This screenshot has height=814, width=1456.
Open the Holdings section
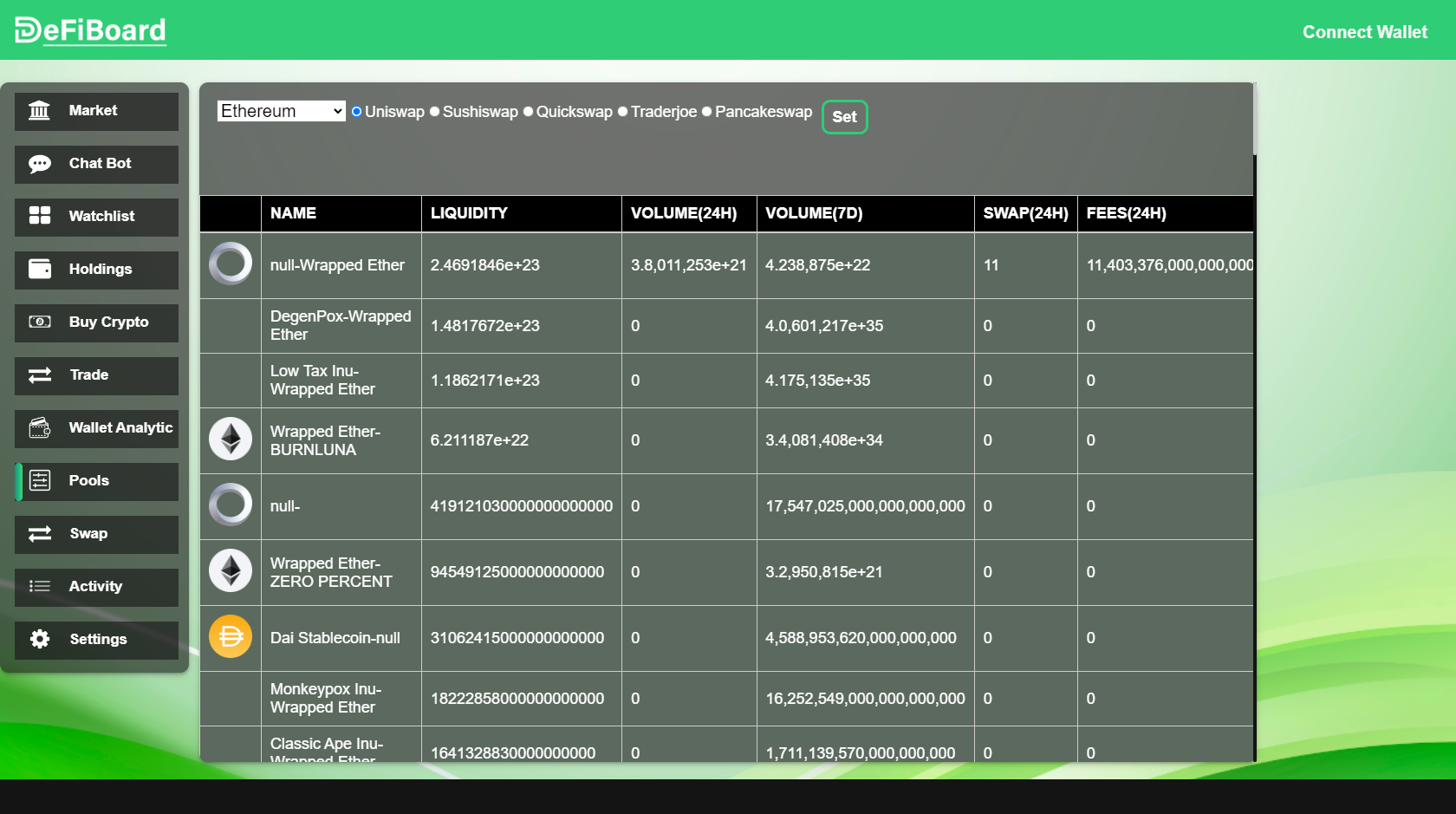coord(96,270)
